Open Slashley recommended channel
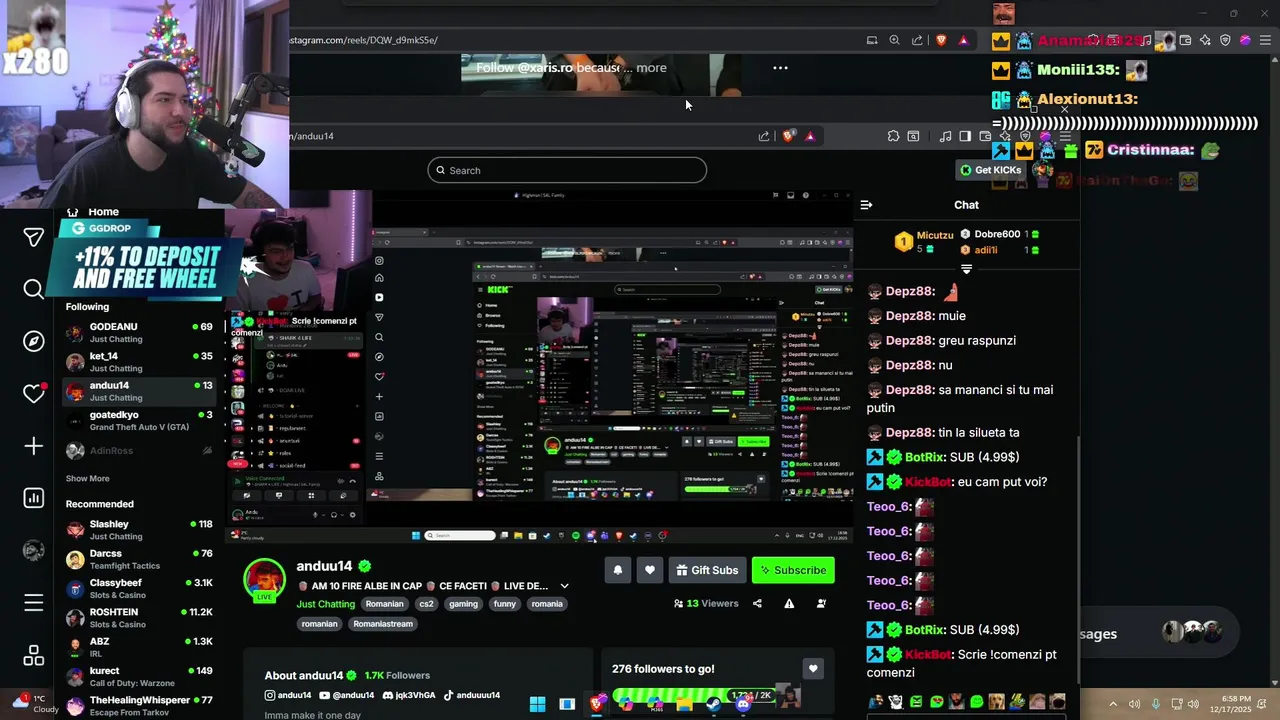Image resolution: width=1280 pixels, height=720 pixels. (x=139, y=530)
